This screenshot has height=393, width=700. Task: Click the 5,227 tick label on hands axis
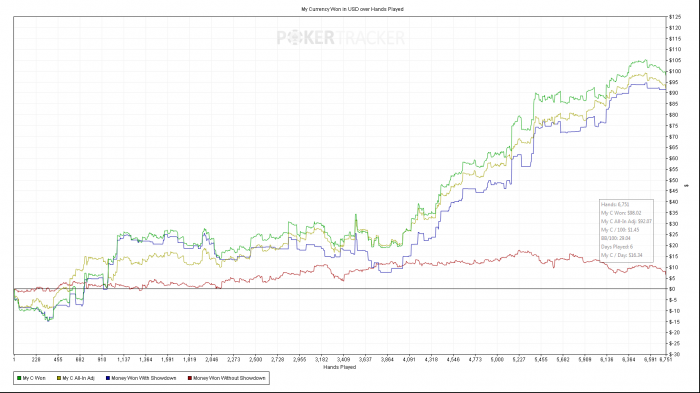click(x=519, y=360)
